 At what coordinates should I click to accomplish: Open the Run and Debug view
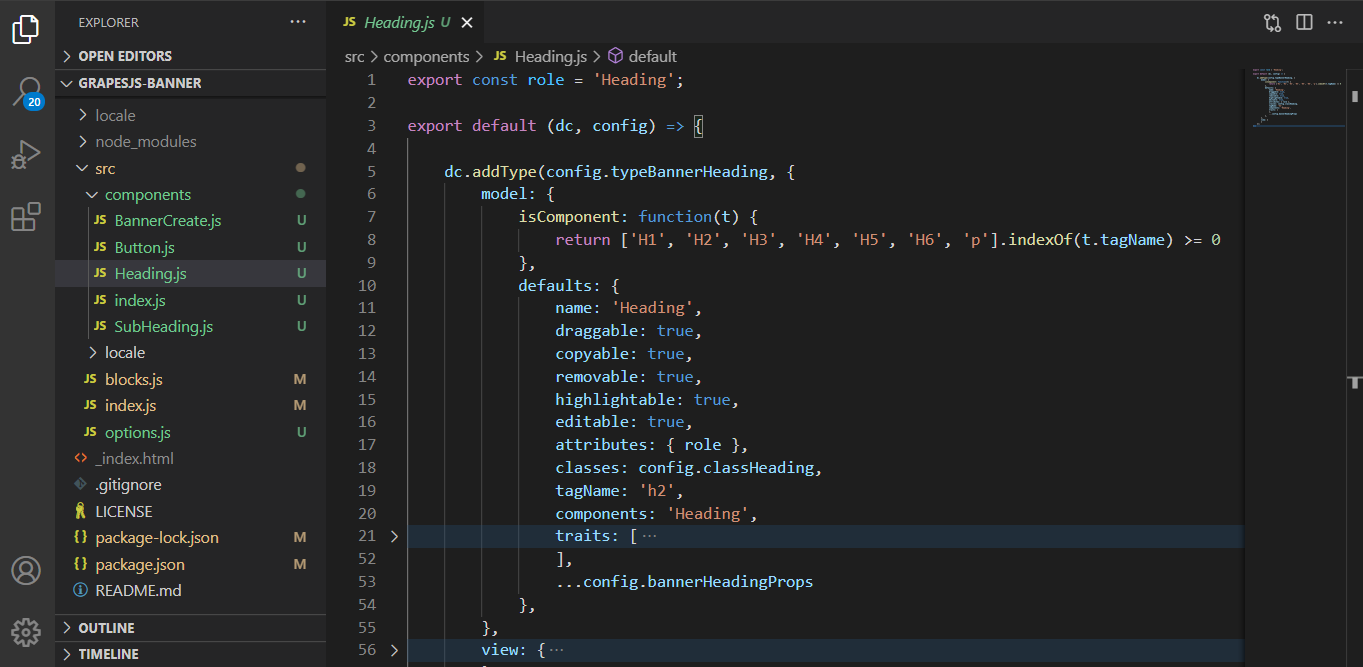(26, 155)
